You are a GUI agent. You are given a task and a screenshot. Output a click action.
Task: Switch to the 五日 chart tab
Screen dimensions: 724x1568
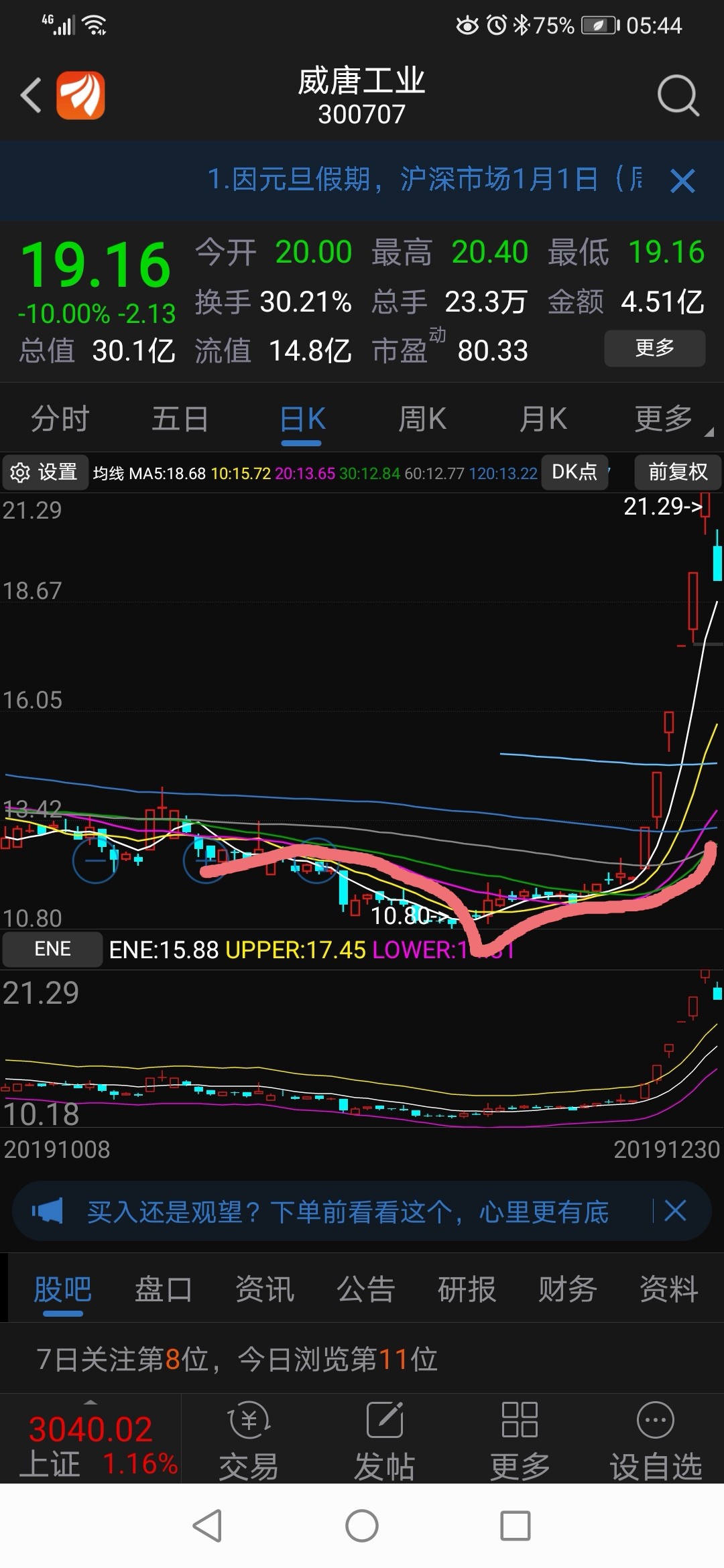[x=180, y=419]
